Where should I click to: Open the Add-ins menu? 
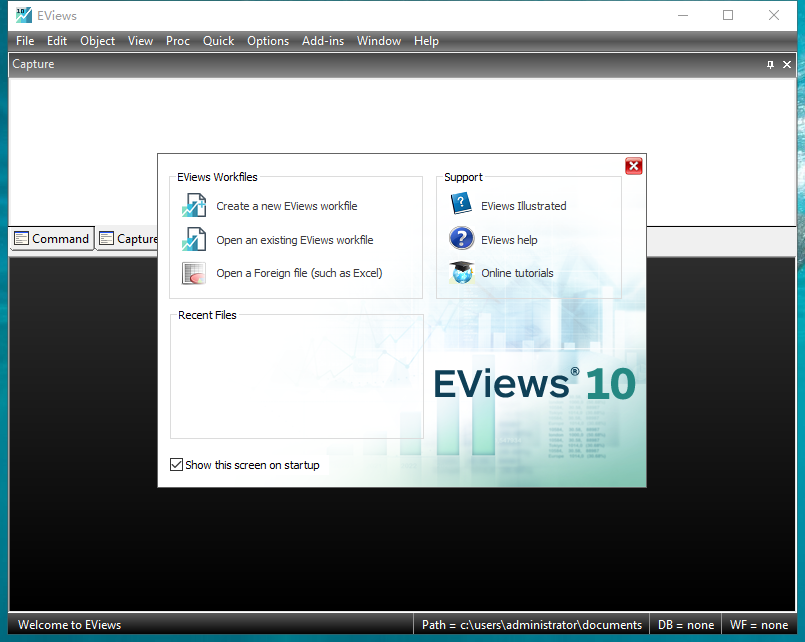322,41
